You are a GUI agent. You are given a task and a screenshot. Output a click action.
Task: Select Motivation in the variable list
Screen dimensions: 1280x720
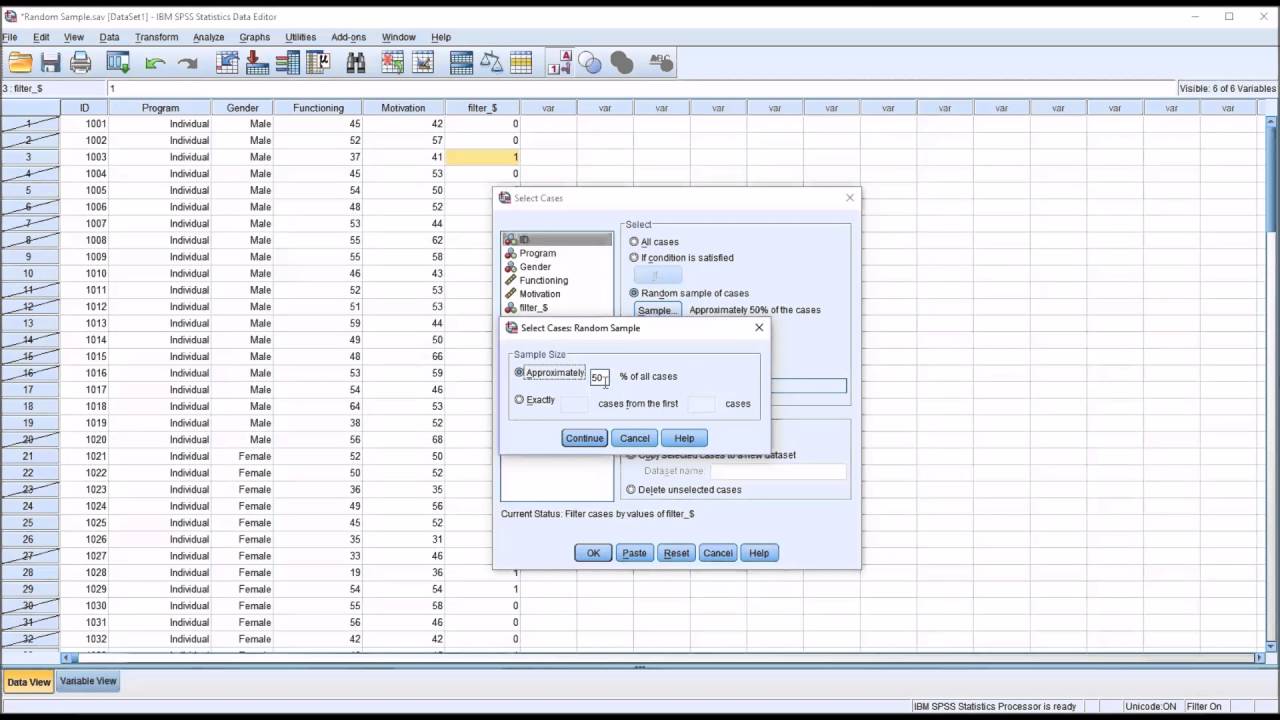[557, 294]
